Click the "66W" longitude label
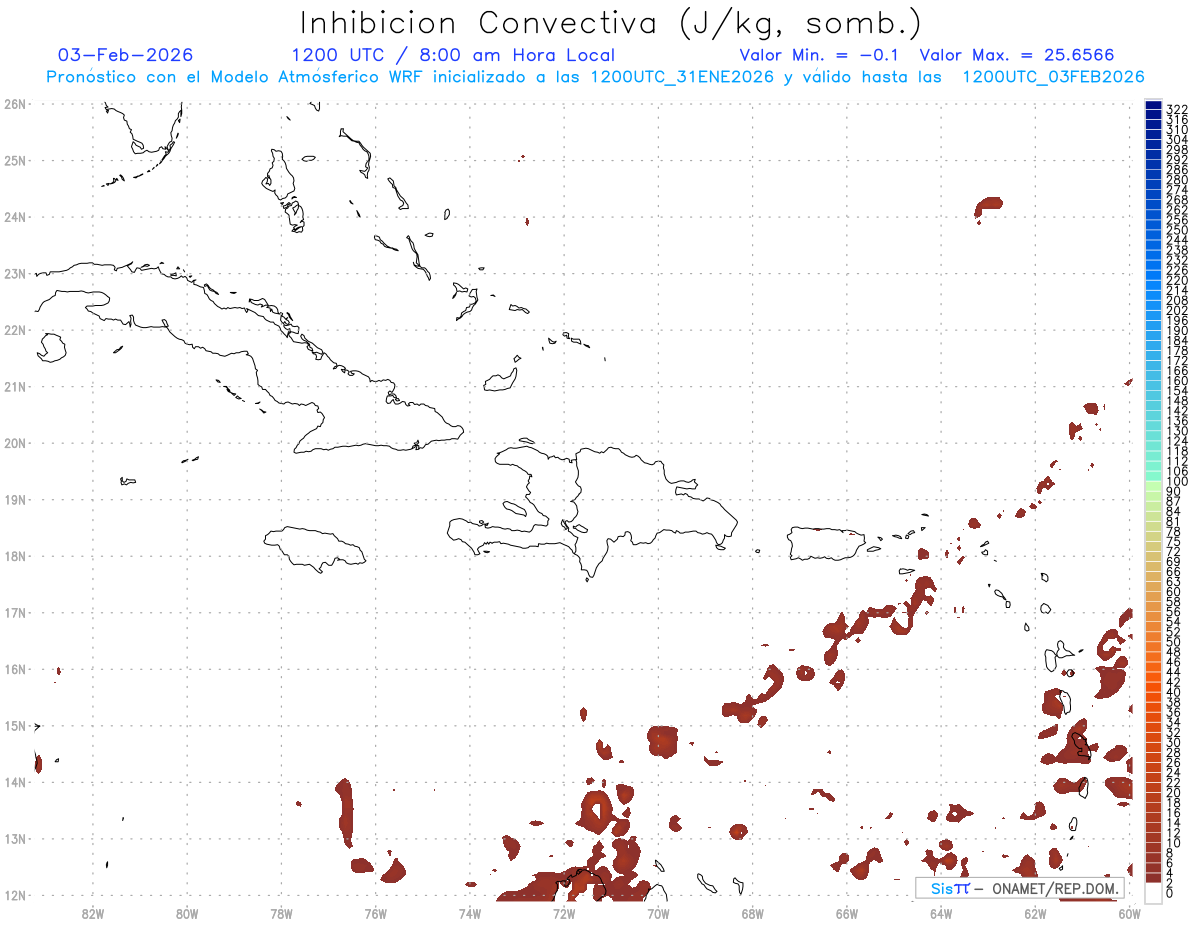 [x=846, y=912]
